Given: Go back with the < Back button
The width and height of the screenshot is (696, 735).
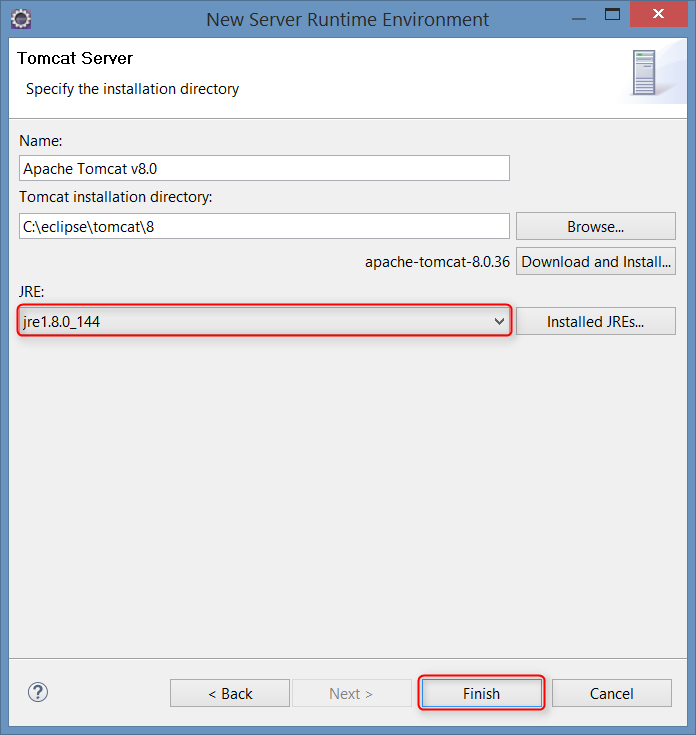Looking at the screenshot, I should pos(230,693).
